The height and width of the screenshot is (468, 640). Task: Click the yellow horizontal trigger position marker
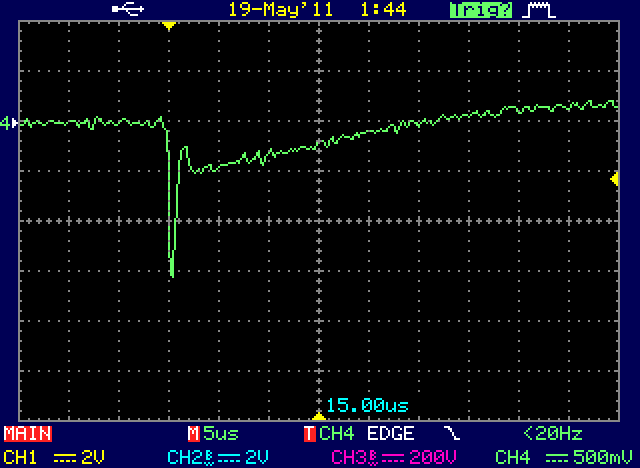(x=169, y=26)
